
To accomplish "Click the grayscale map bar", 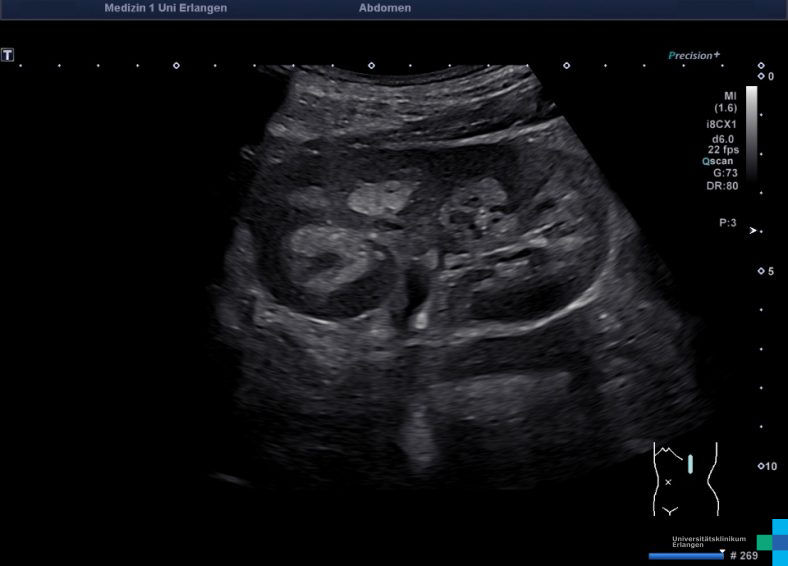I will coord(751,130).
